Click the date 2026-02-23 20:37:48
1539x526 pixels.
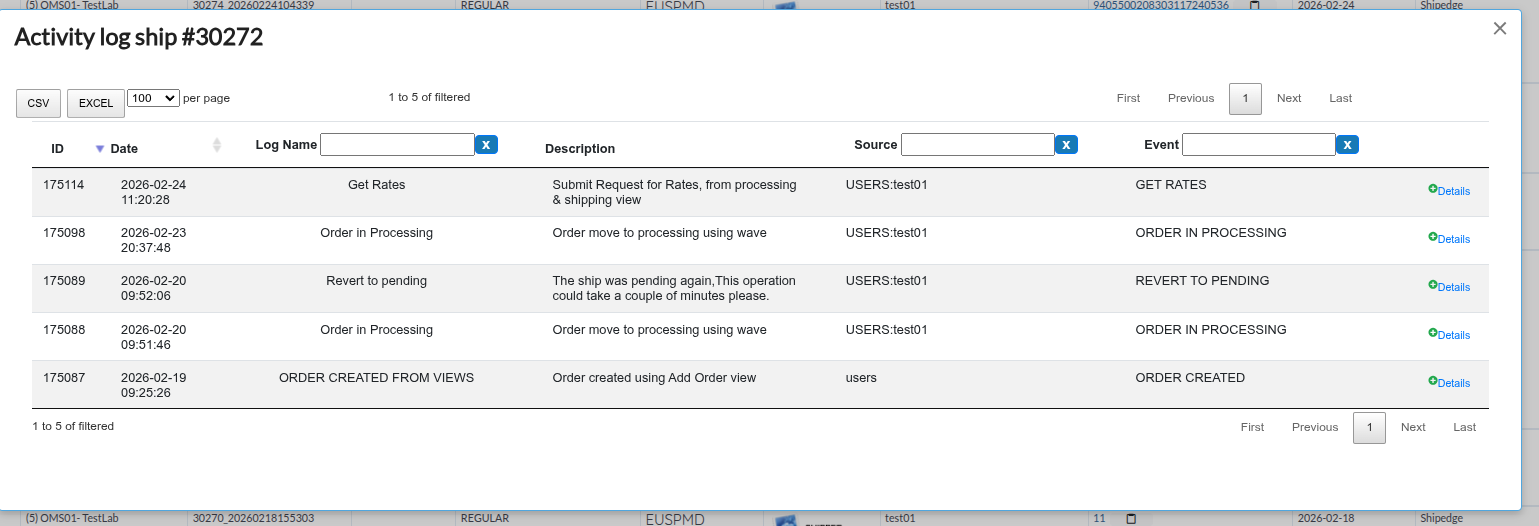coord(153,240)
